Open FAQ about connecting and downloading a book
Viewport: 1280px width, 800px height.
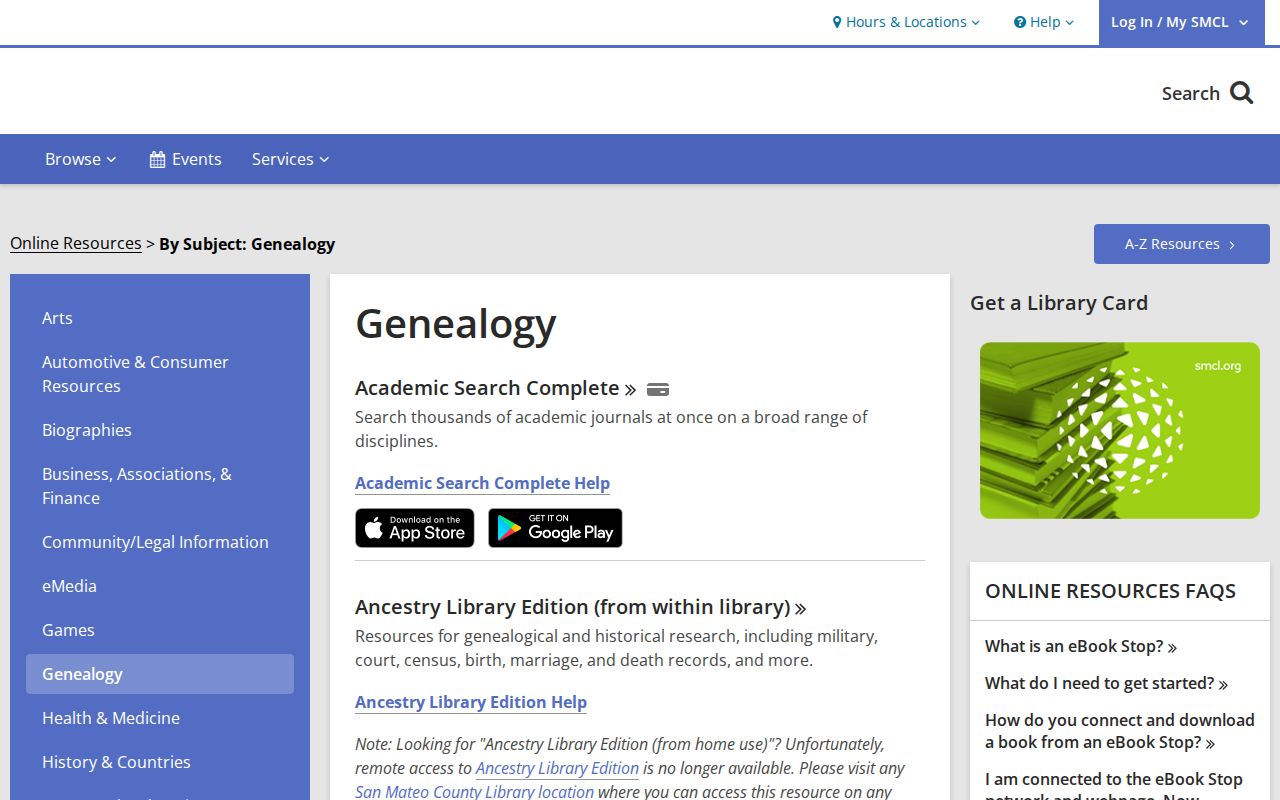[x=1120, y=731]
